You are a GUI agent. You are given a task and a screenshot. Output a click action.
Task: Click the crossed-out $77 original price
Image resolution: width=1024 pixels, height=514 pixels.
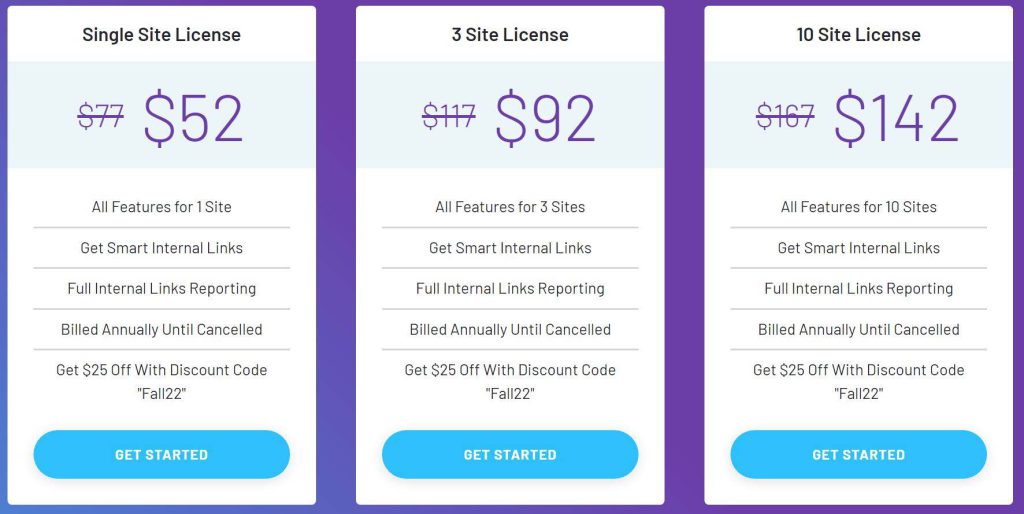click(101, 117)
